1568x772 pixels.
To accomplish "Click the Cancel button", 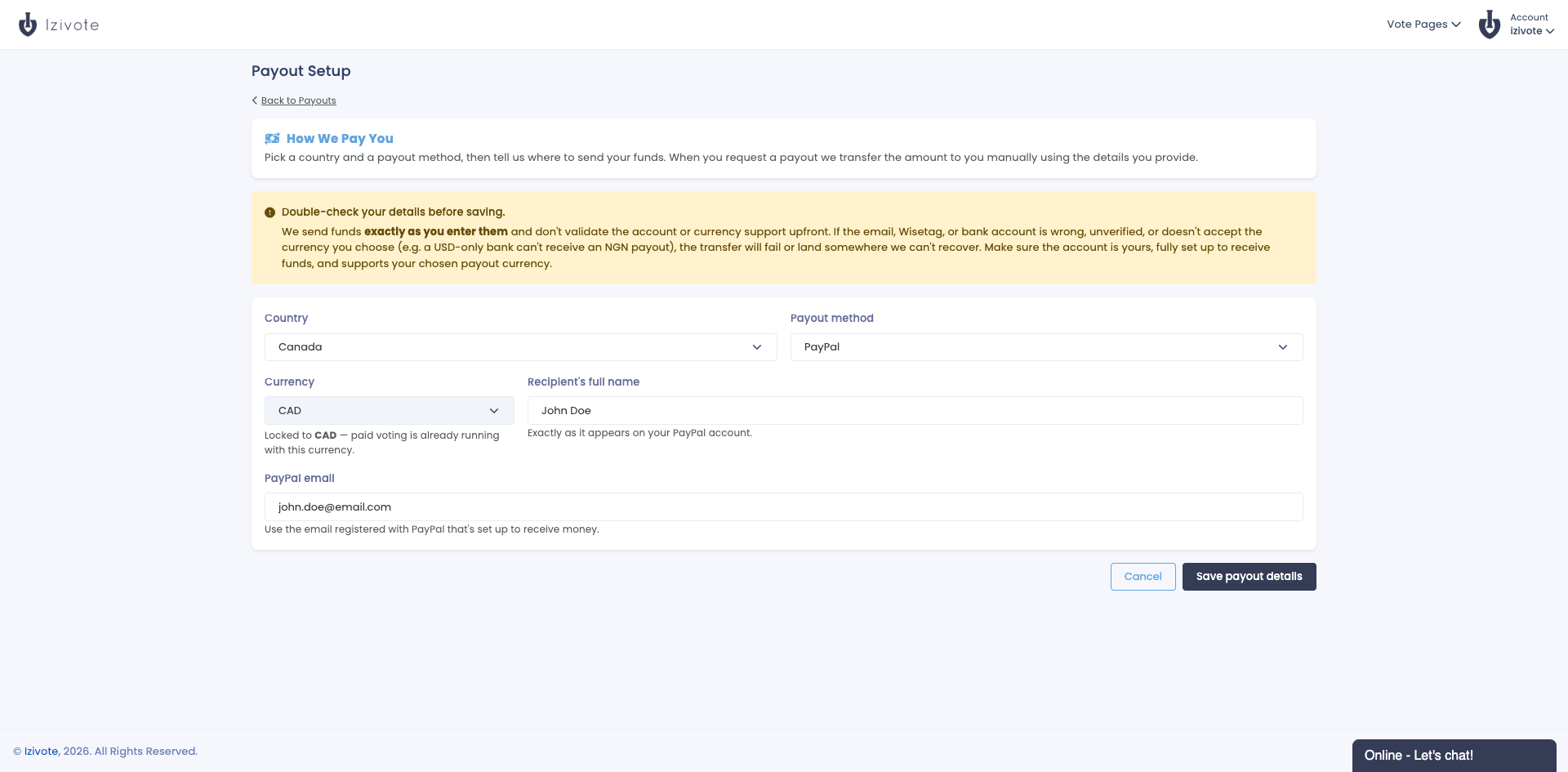I will point(1143,577).
